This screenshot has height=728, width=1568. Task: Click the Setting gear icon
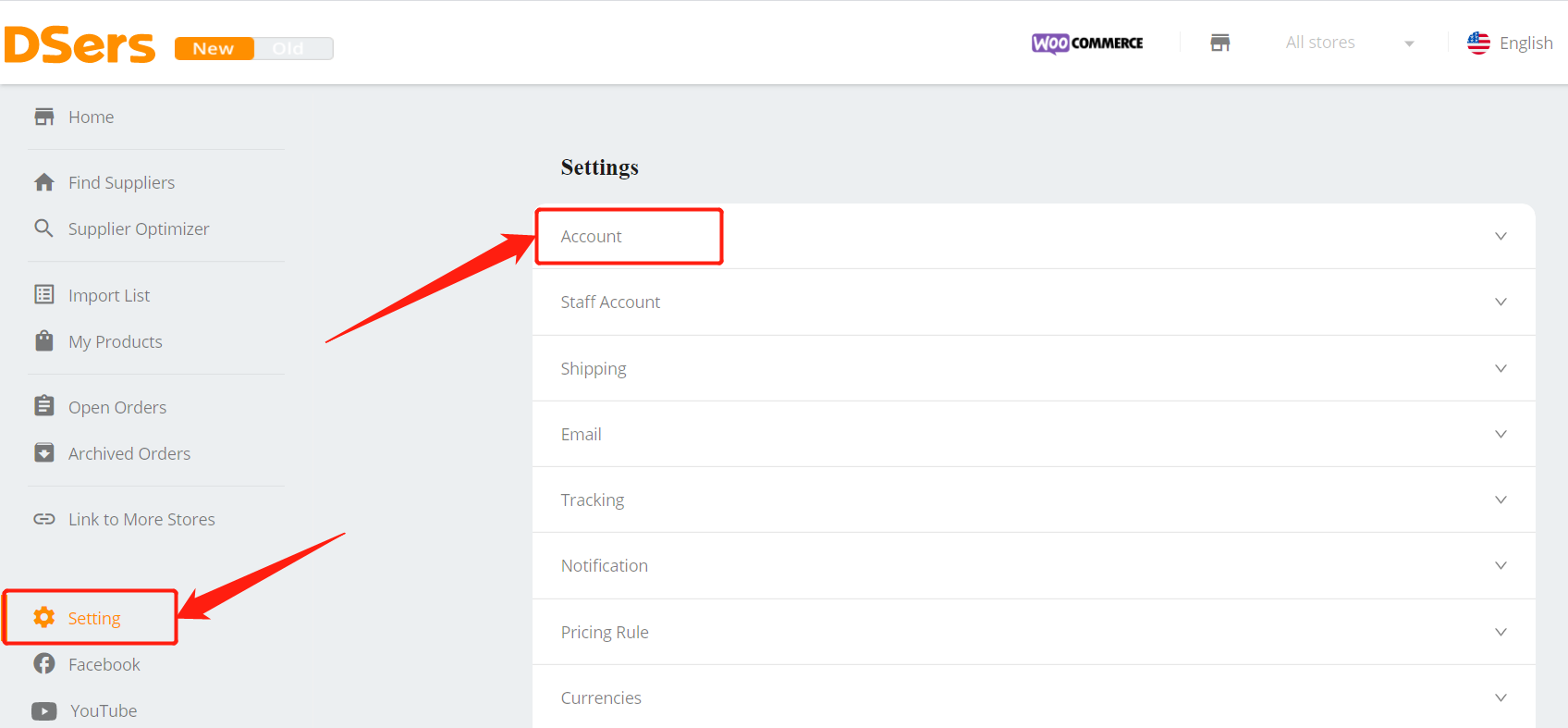44,617
